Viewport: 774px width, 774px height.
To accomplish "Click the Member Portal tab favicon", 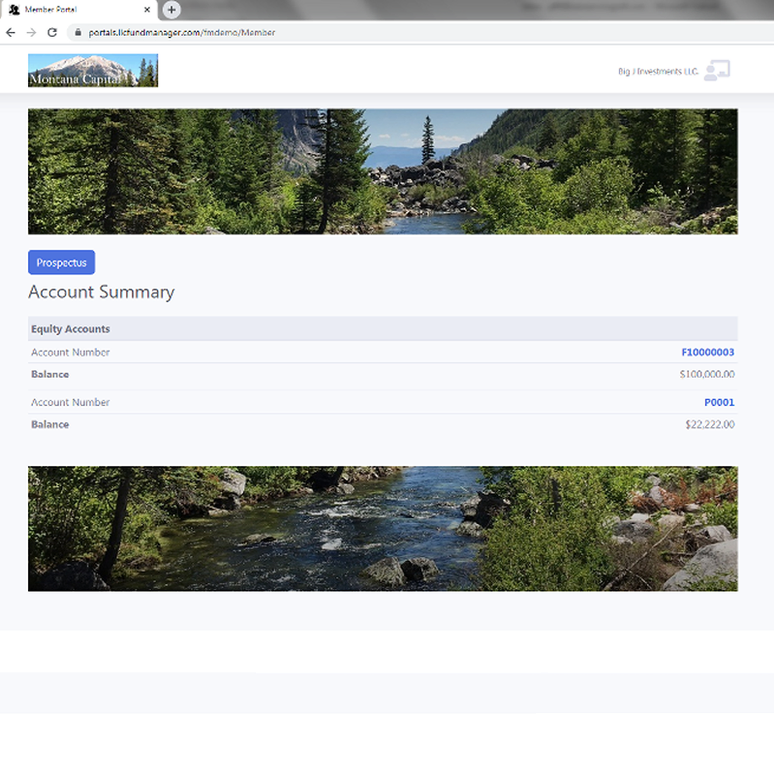I will pyautogui.click(x=14, y=9).
